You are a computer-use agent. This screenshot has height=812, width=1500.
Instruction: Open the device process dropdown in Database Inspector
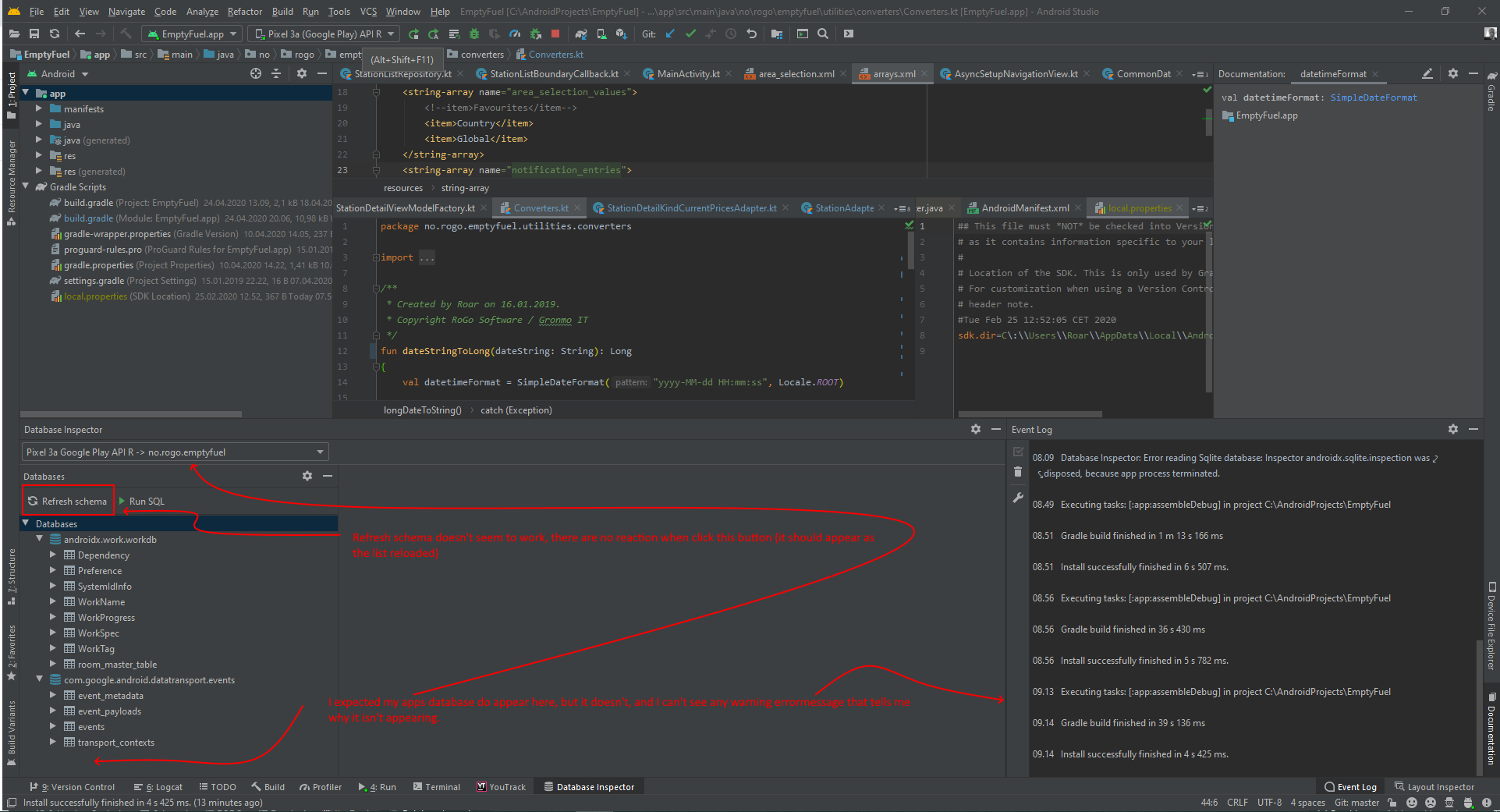pyautogui.click(x=175, y=452)
